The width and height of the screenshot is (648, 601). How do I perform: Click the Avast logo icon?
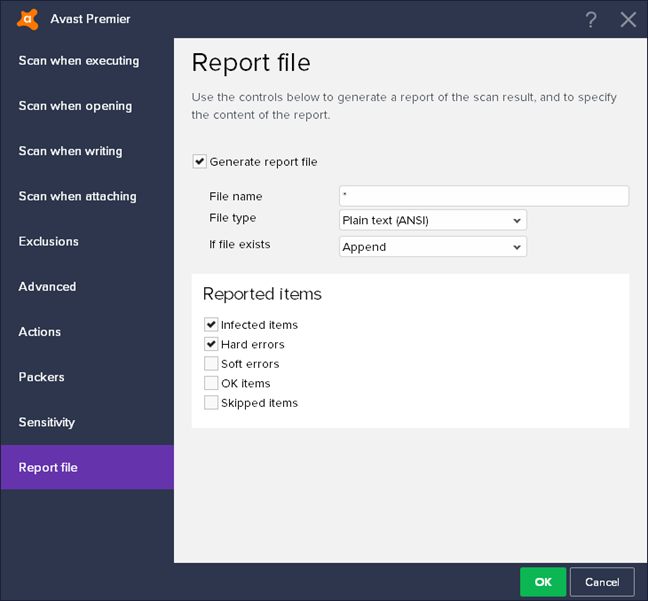click(28, 19)
